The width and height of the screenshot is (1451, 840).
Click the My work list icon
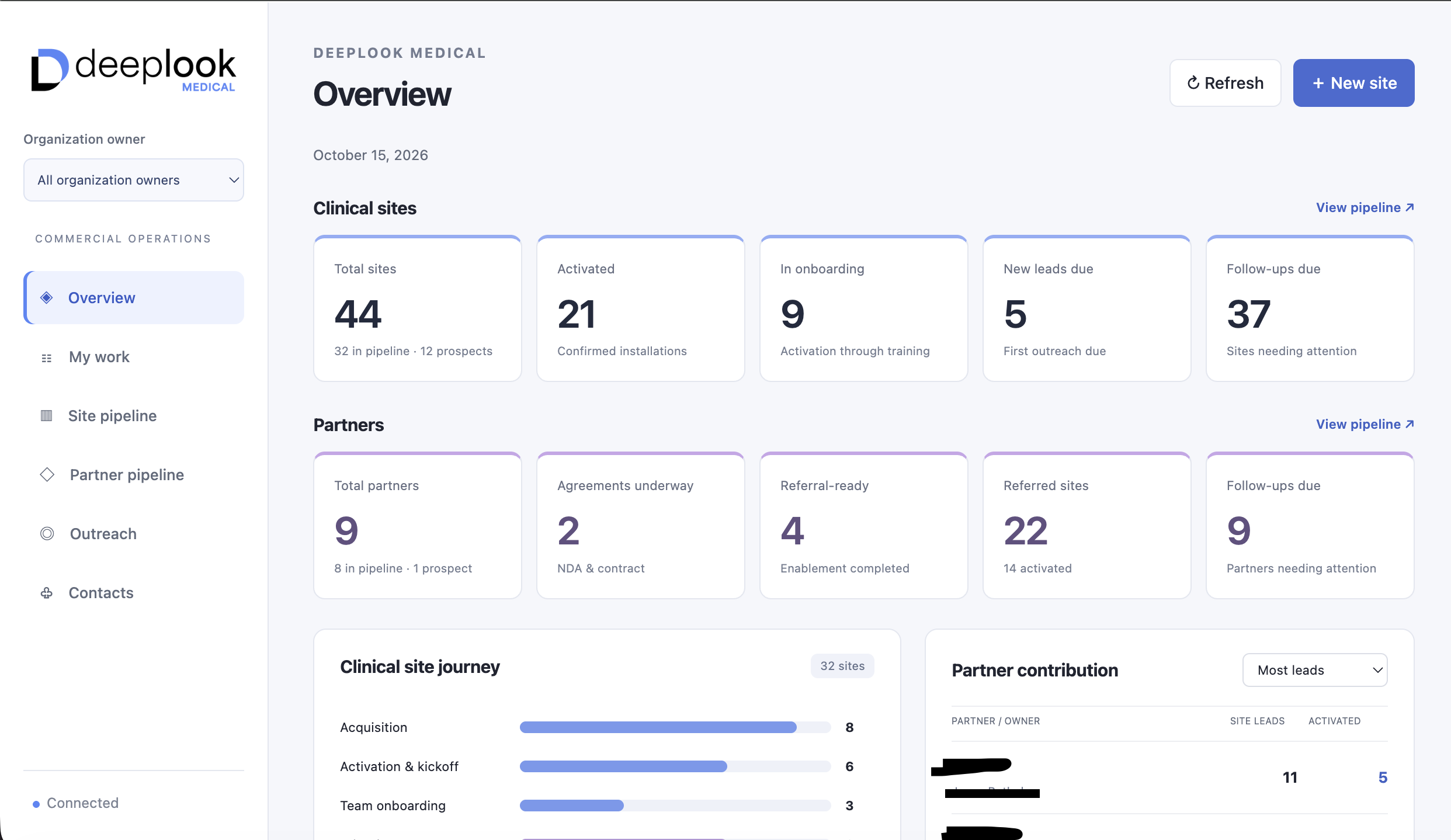pyautogui.click(x=47, y=357)
